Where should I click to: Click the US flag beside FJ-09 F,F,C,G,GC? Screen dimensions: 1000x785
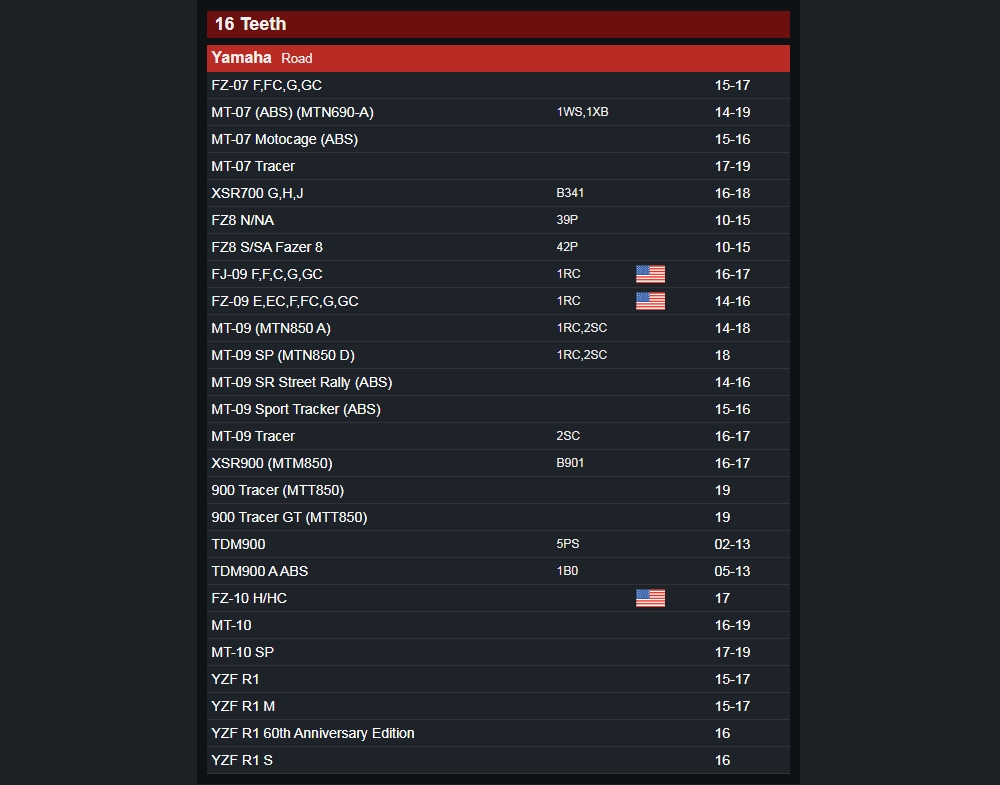click(x=650, y=274)
